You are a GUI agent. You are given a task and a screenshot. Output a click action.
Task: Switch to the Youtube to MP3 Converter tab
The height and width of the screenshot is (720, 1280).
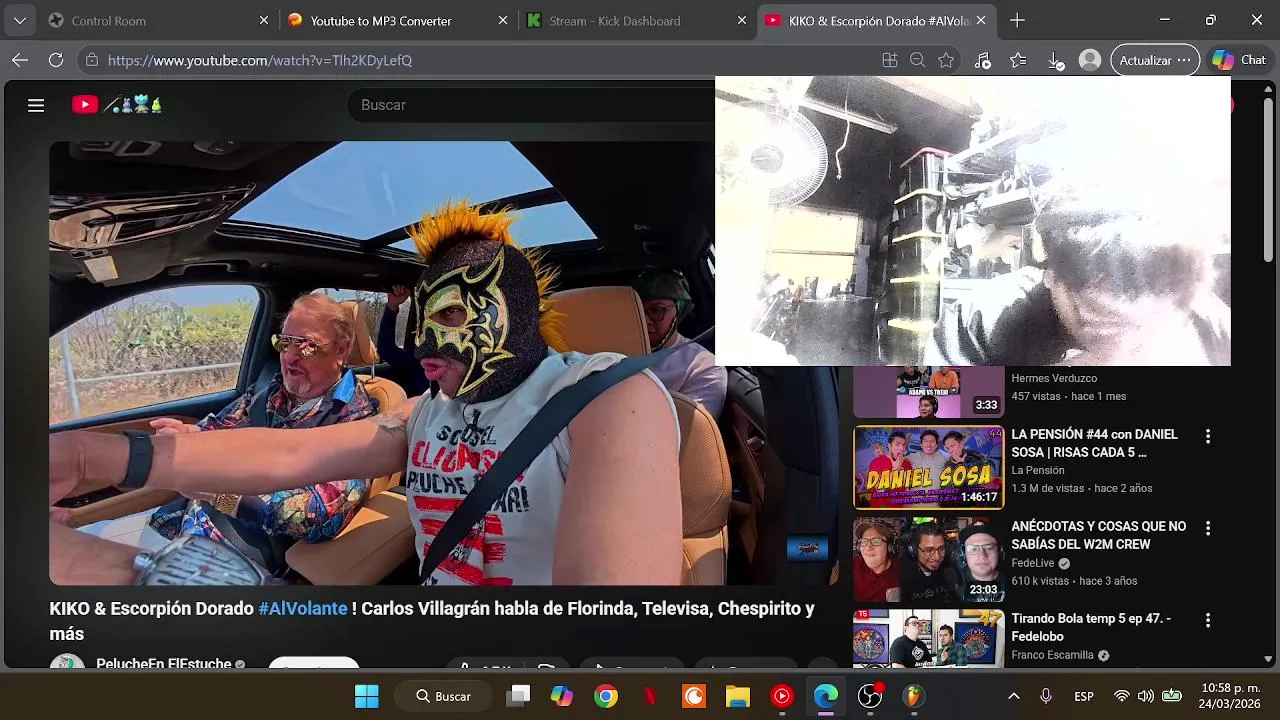coord(396,20)
